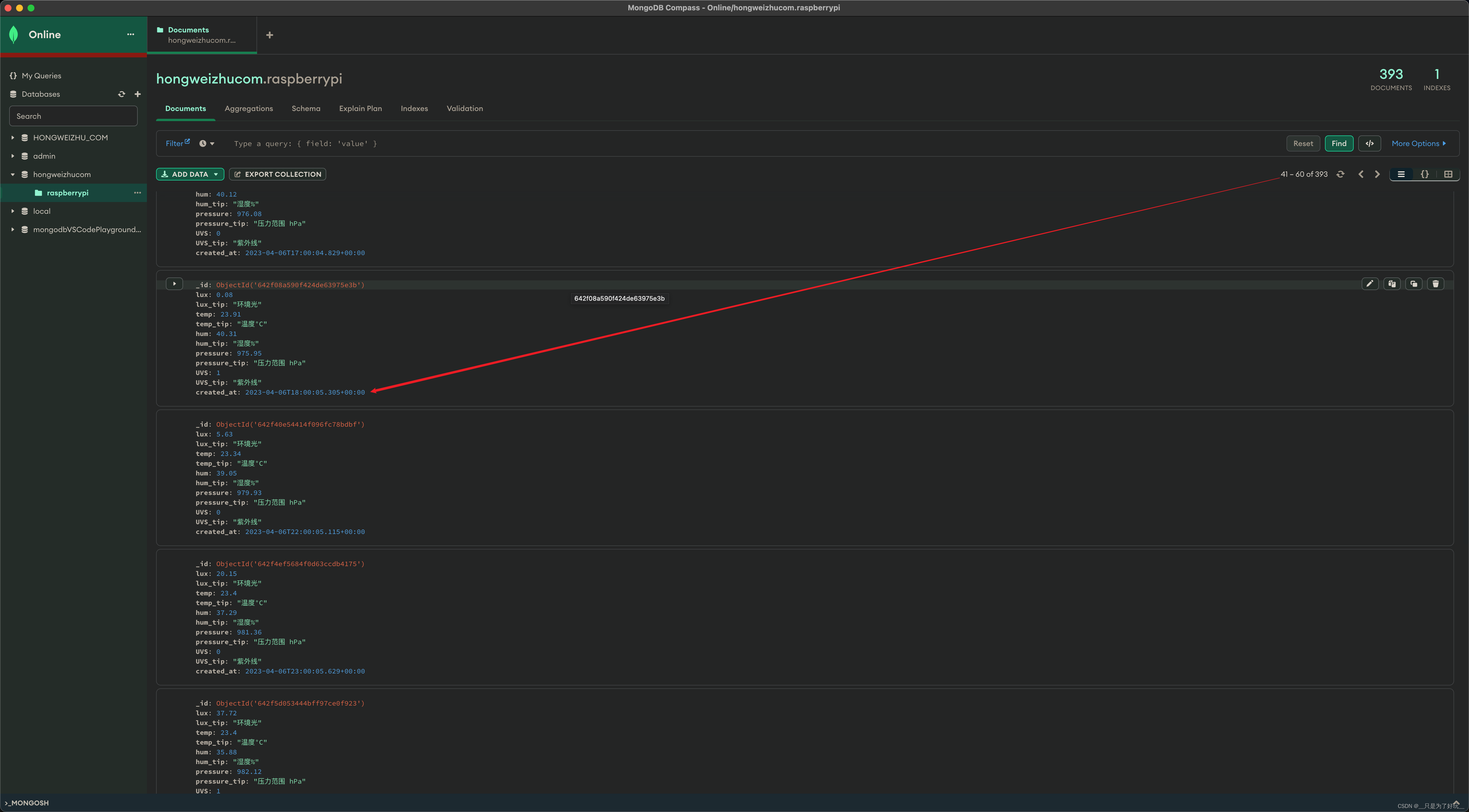Click EXPORT COLLECTION
Image resolution: width=1469 pixels, height=812 pixels.
point(277,174)
